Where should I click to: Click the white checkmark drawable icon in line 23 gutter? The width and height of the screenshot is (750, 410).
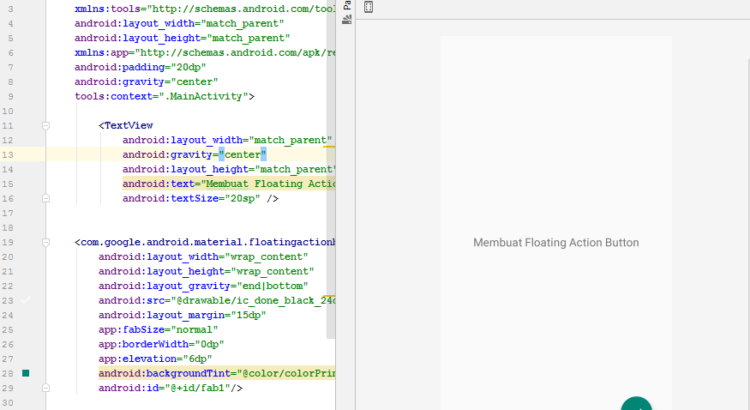26,300
